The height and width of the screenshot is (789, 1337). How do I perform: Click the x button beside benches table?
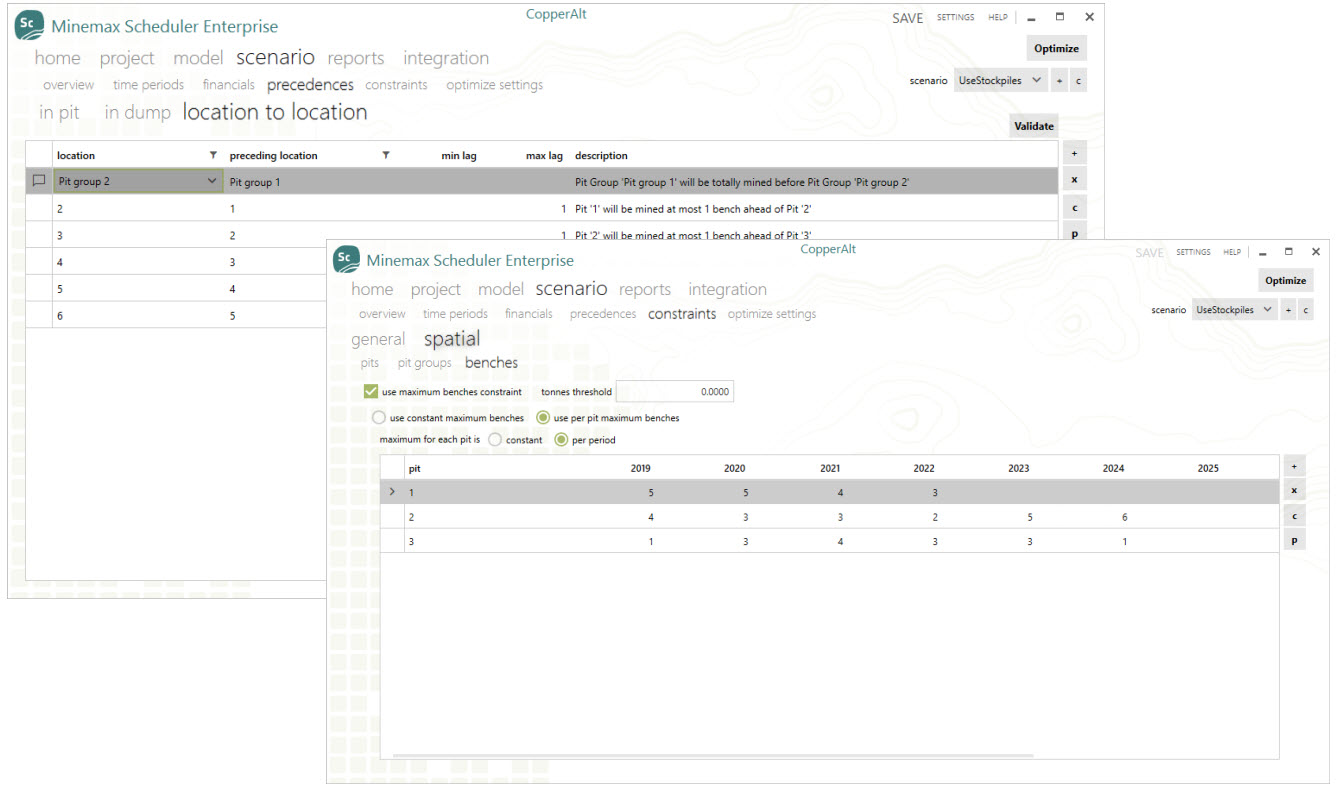(1294, 491)
